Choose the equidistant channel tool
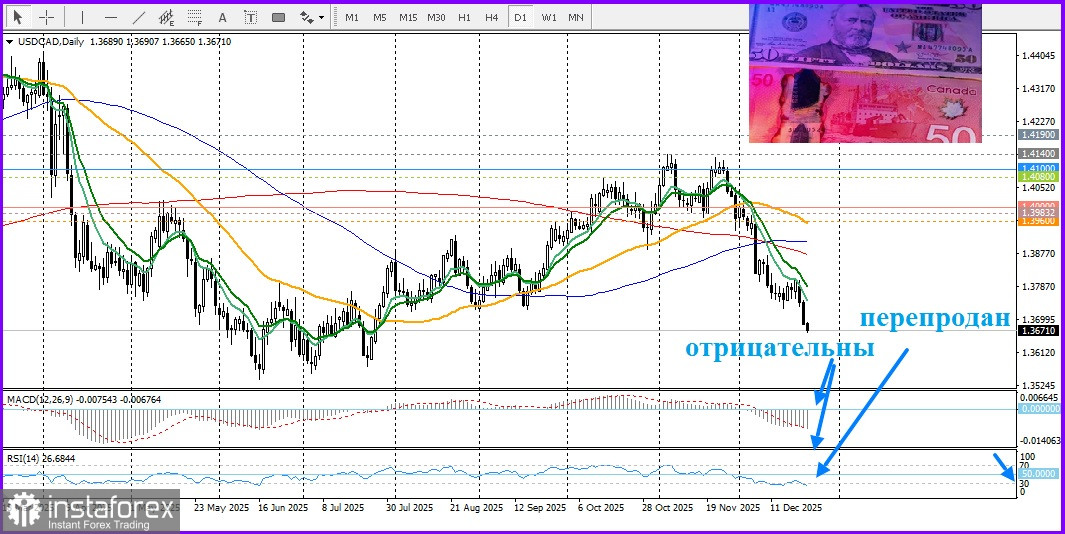 click(x=167, y=17)
